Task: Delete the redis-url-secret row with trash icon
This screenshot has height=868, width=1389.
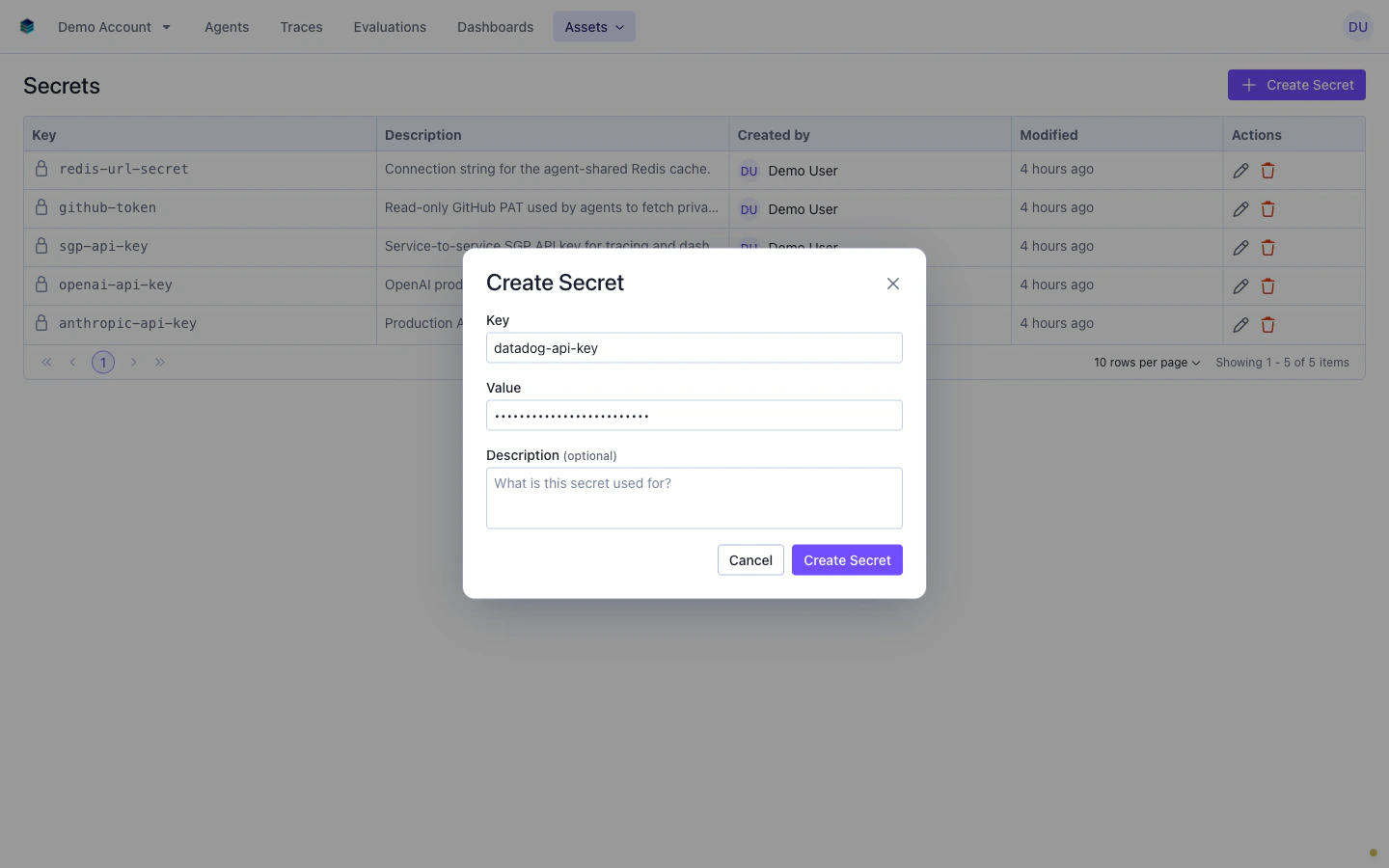Action: click(1267, 171)
